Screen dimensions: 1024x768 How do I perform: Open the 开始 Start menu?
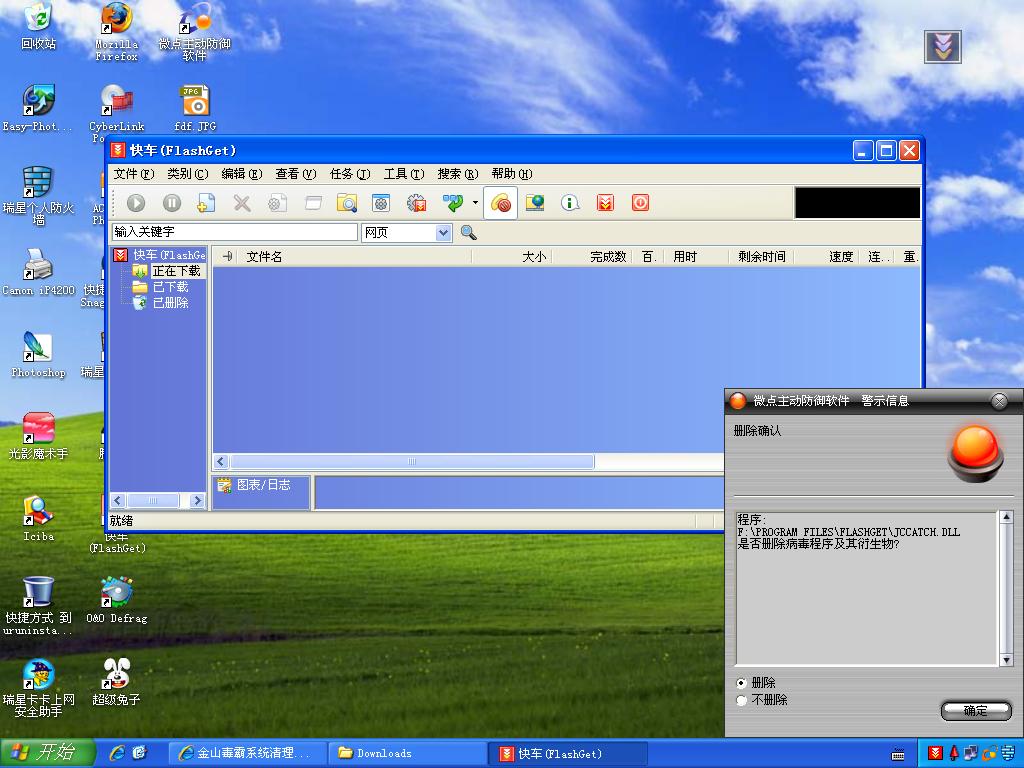(x=47, y=753)
